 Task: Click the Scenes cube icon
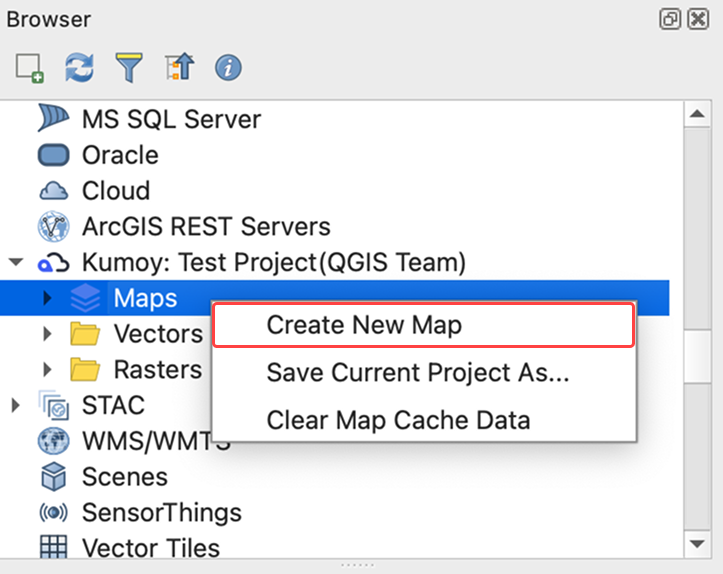tap(53, 476)
